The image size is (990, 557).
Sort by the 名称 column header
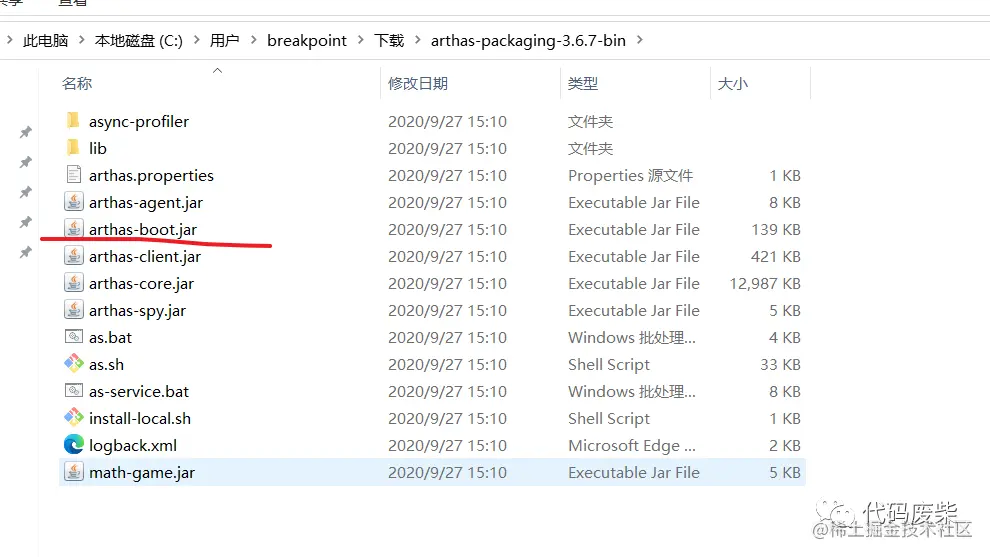(77, 83)
